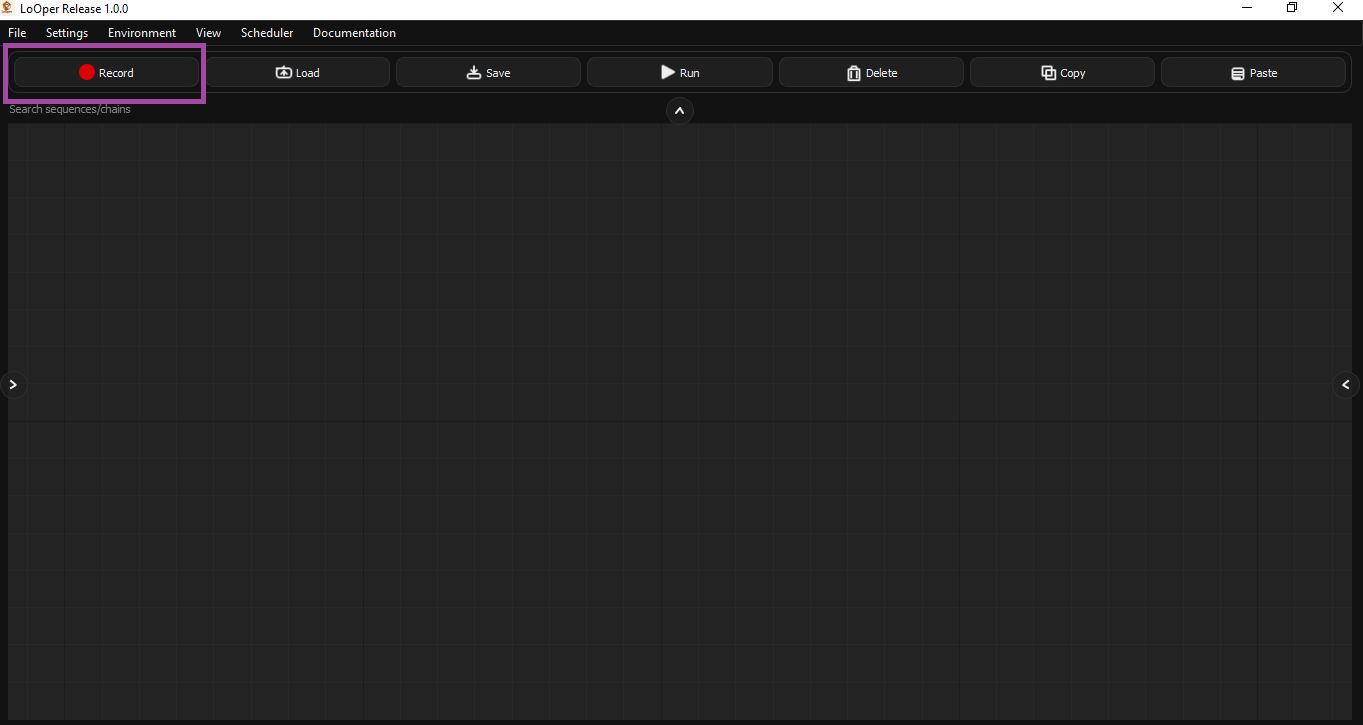The width and height of the screenshot is (1363, 725).
Task: Open the Documentation menu
Action: 354,32
